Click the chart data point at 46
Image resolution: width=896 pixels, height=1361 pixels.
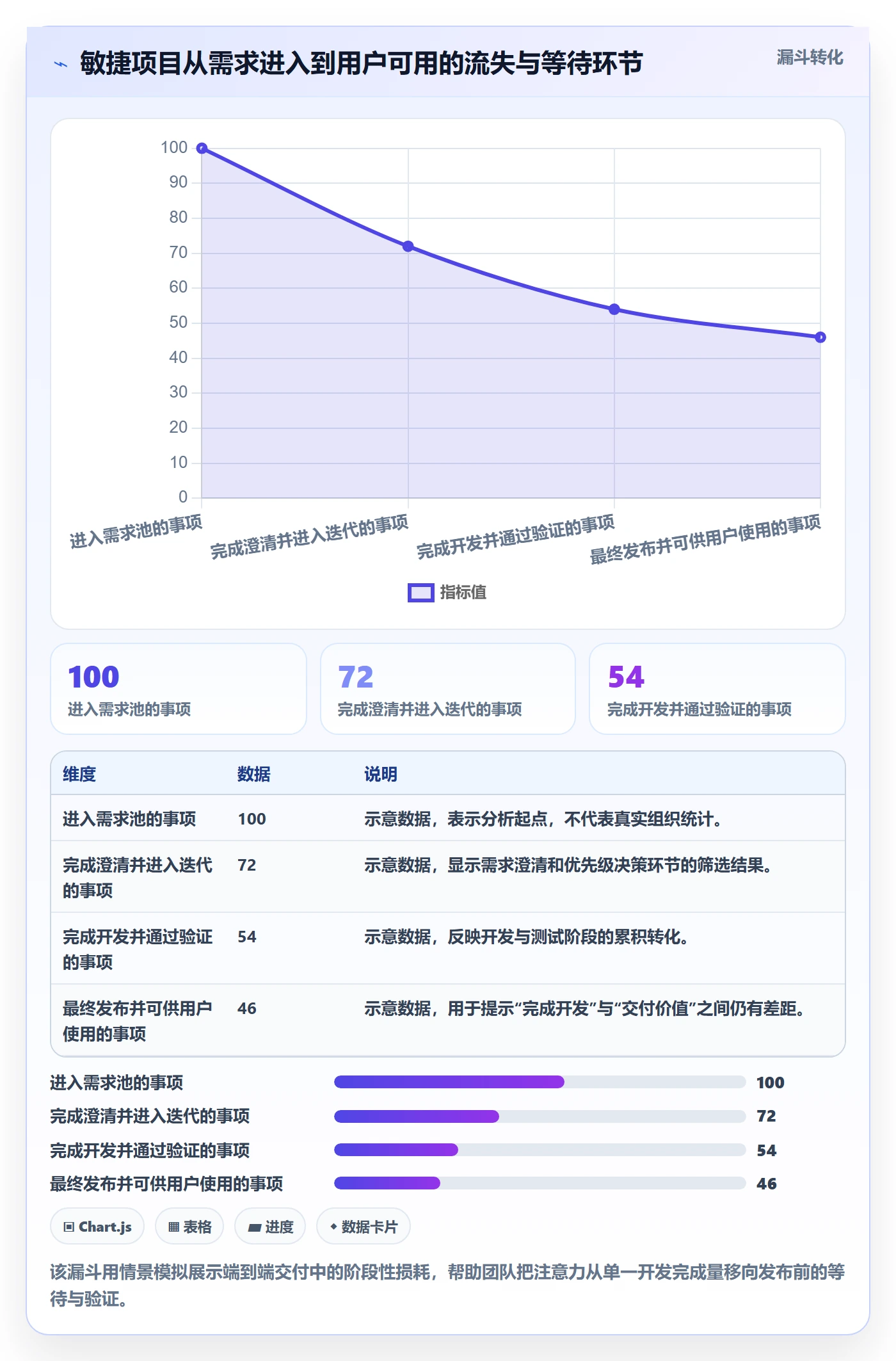coord(820,337)
